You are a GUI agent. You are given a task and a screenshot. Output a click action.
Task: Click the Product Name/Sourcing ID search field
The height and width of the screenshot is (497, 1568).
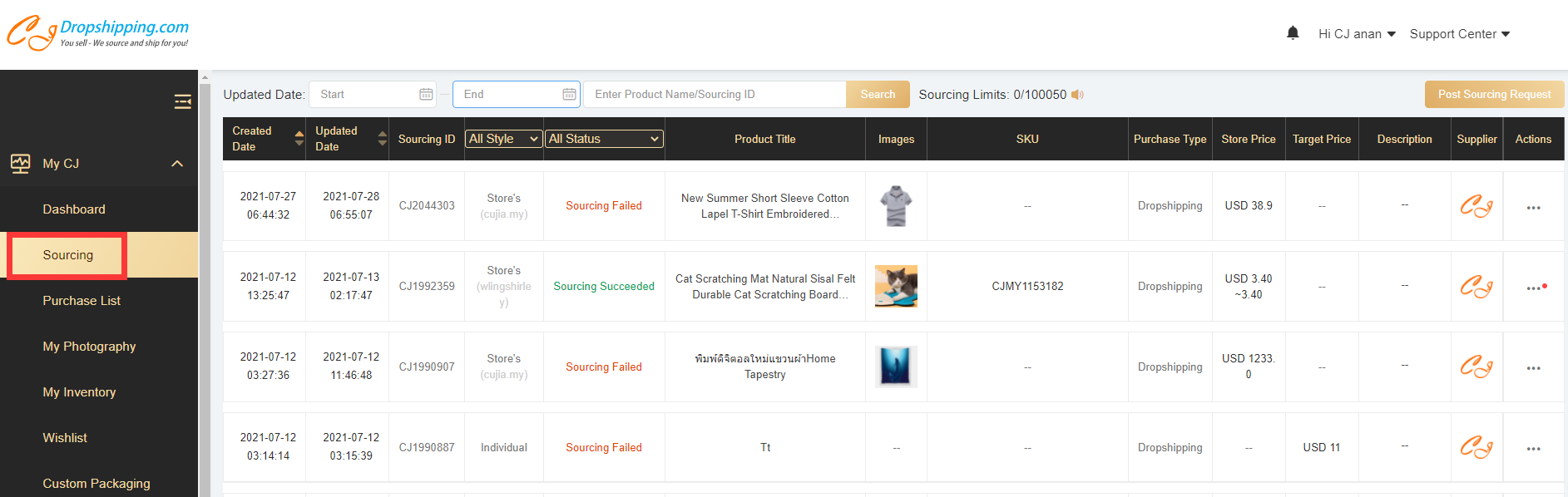[x=715, y=95]
